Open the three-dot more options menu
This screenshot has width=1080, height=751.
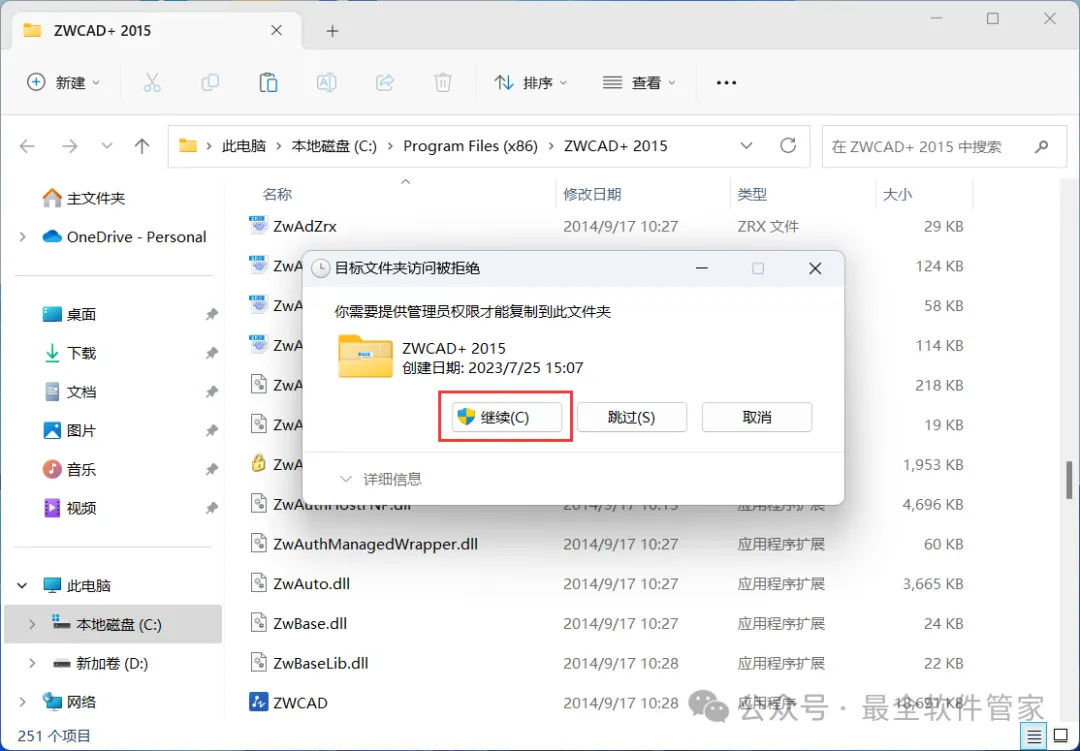726,83
